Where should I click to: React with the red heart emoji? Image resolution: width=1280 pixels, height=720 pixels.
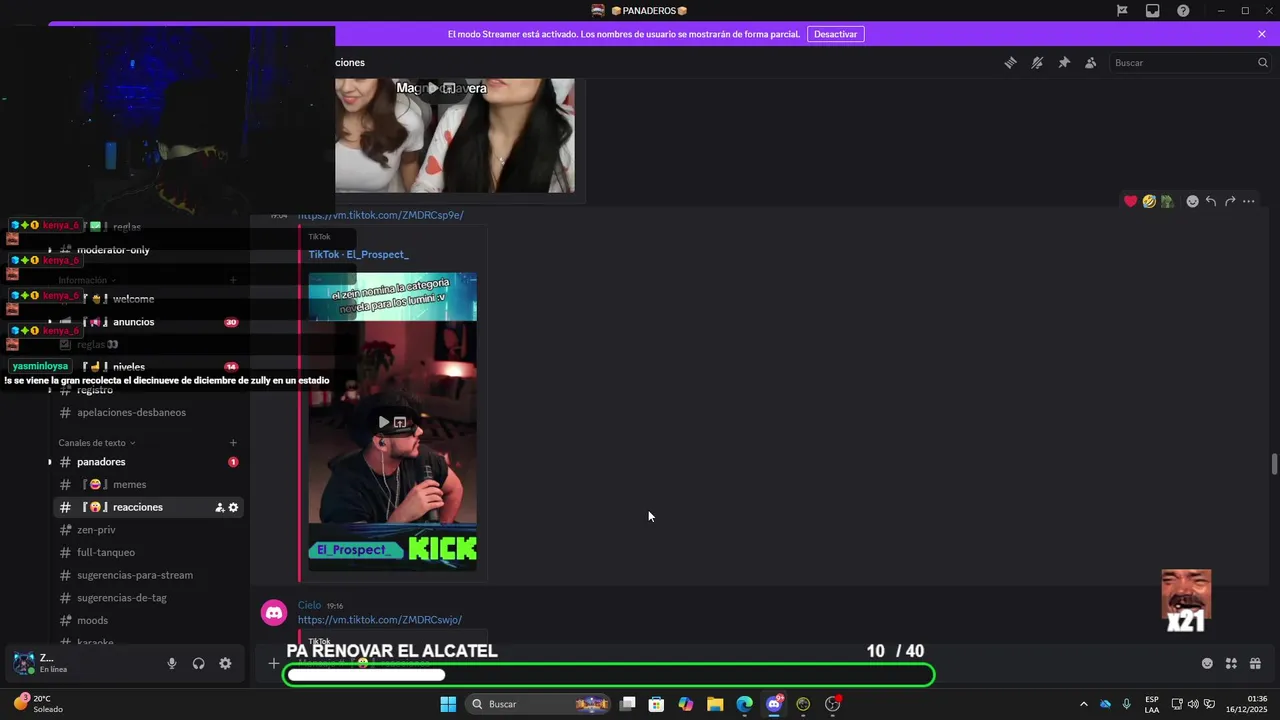1131,201
